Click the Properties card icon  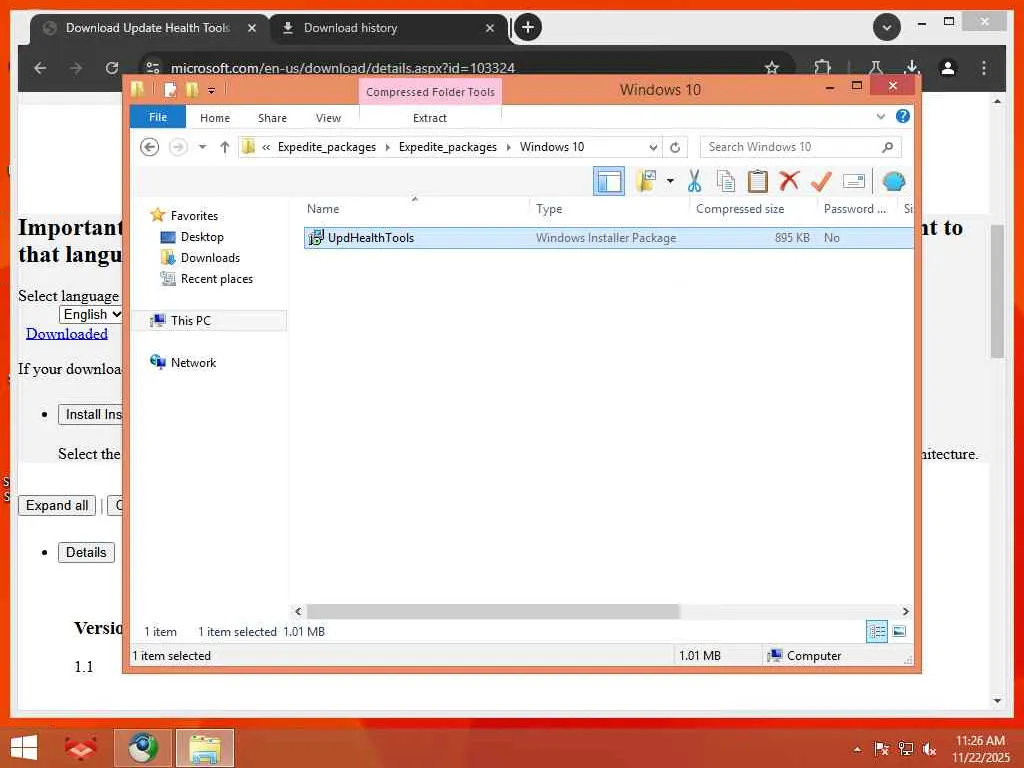click(854, 181)
